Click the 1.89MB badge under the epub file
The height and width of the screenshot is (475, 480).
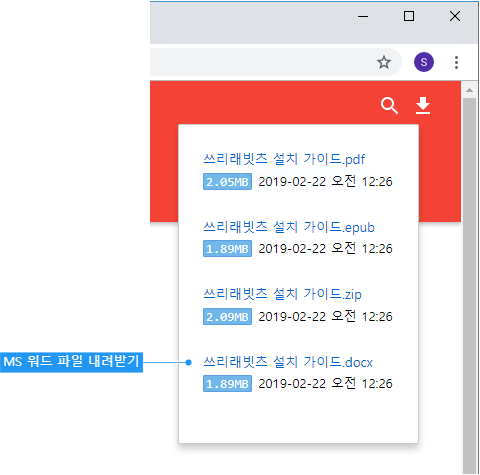[x=227, y=249]
